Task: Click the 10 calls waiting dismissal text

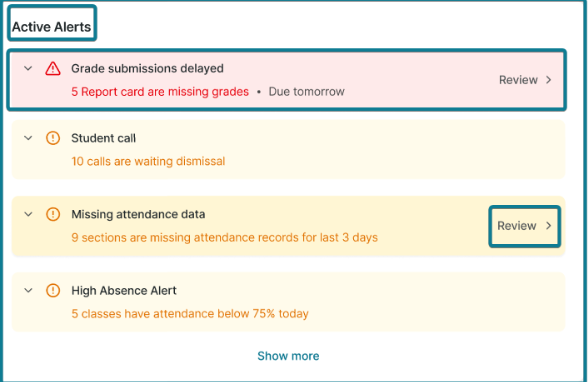Action: click(x=148, y=161)
